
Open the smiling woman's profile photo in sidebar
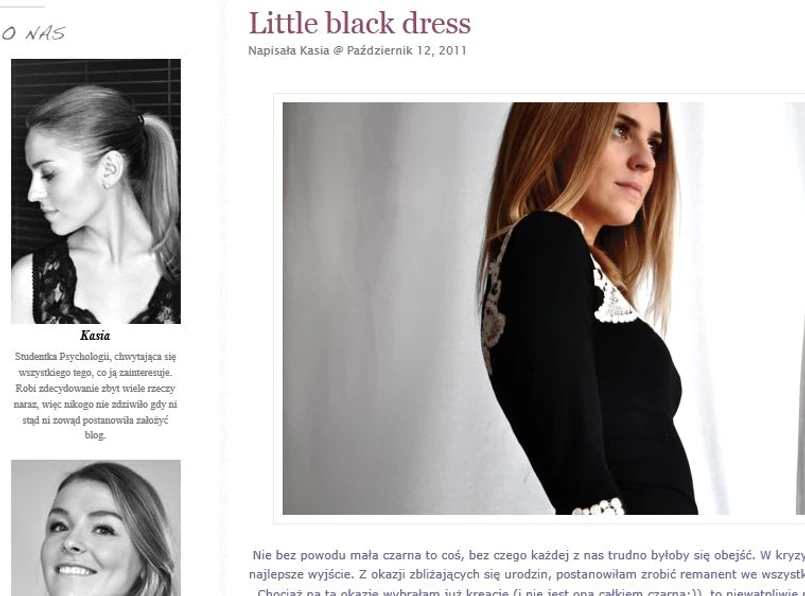(96, 528)
